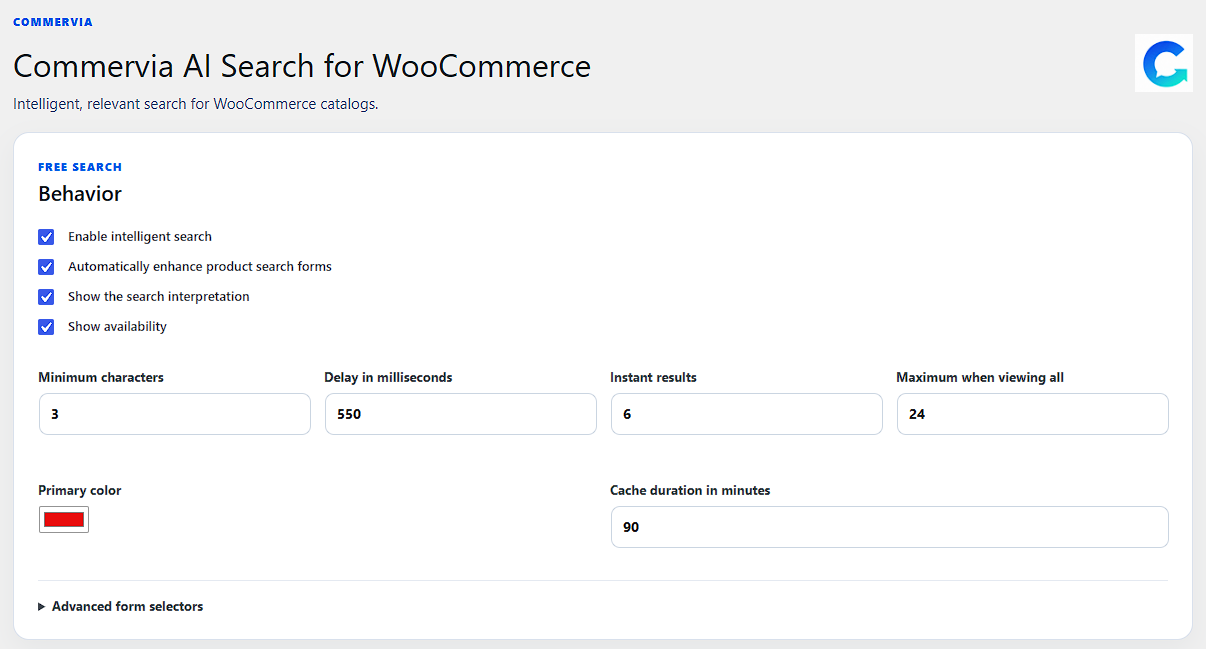The image size is (1206, 649).
Task: Click the FREE SEARCH section label
Action: pyautogui.click(x=80, y=167)
